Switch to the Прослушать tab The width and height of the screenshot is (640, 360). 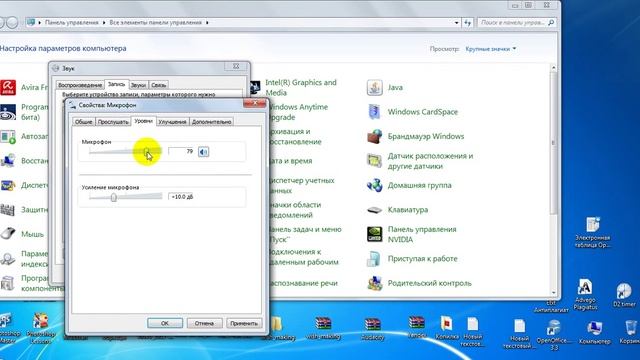click(x=113, y=122)
